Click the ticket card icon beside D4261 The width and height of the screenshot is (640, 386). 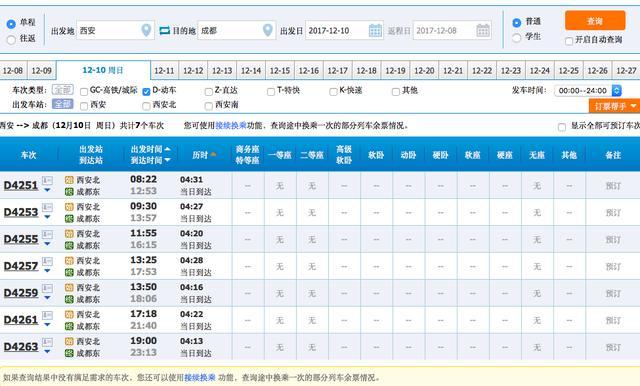47,315
